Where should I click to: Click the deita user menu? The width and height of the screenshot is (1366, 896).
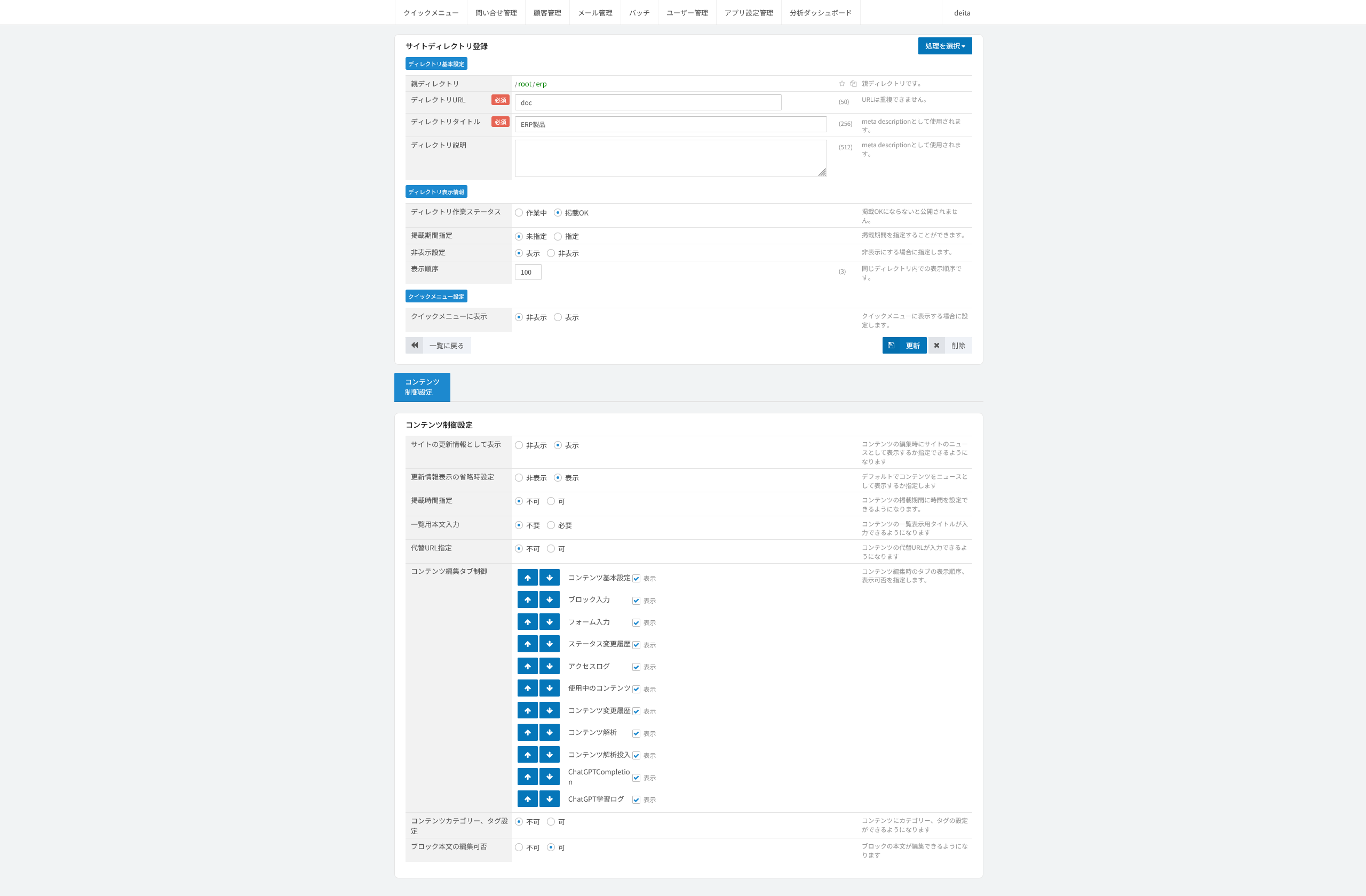962,13
